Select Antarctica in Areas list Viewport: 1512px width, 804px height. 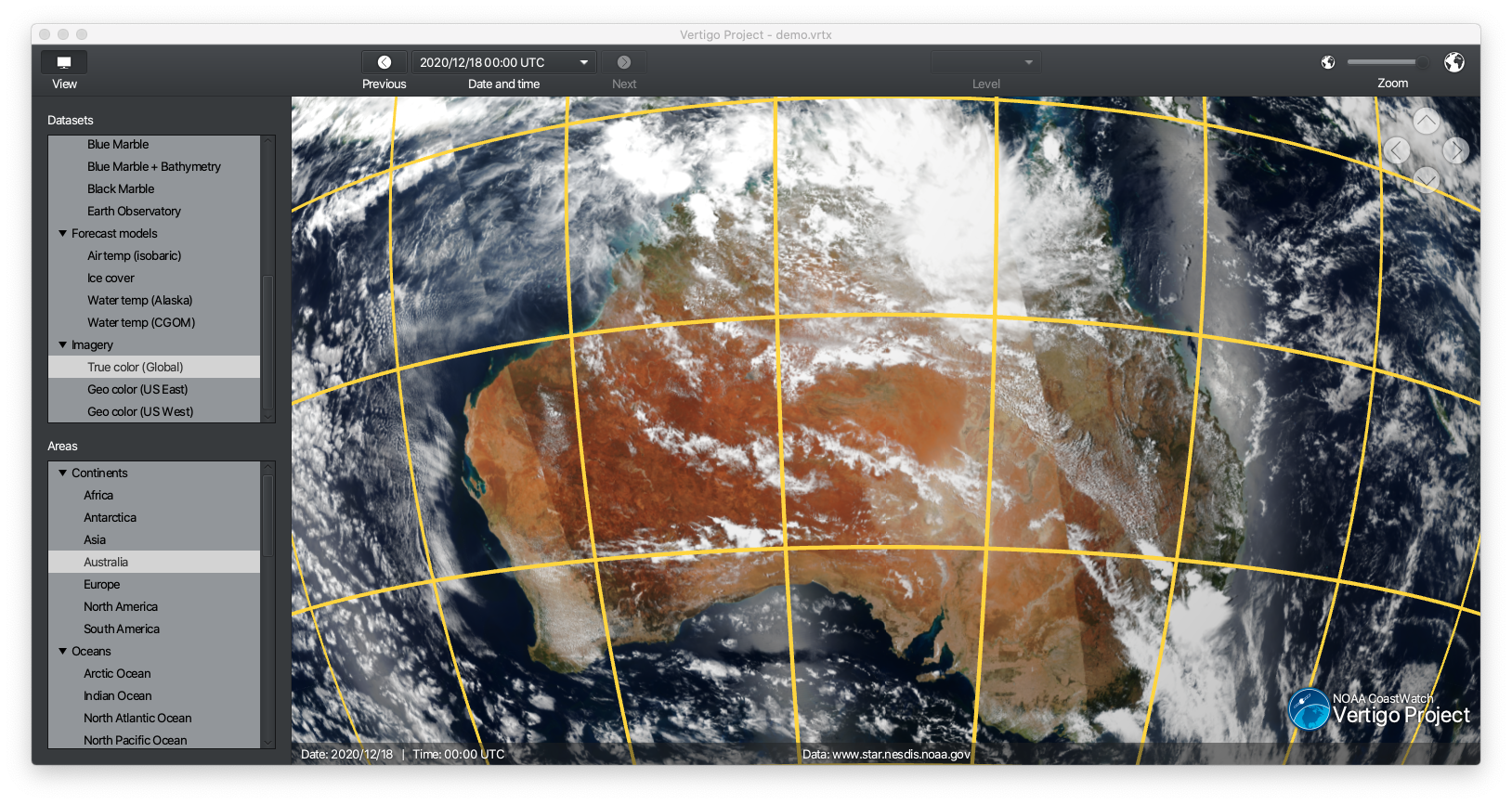(x=110, y=518)
